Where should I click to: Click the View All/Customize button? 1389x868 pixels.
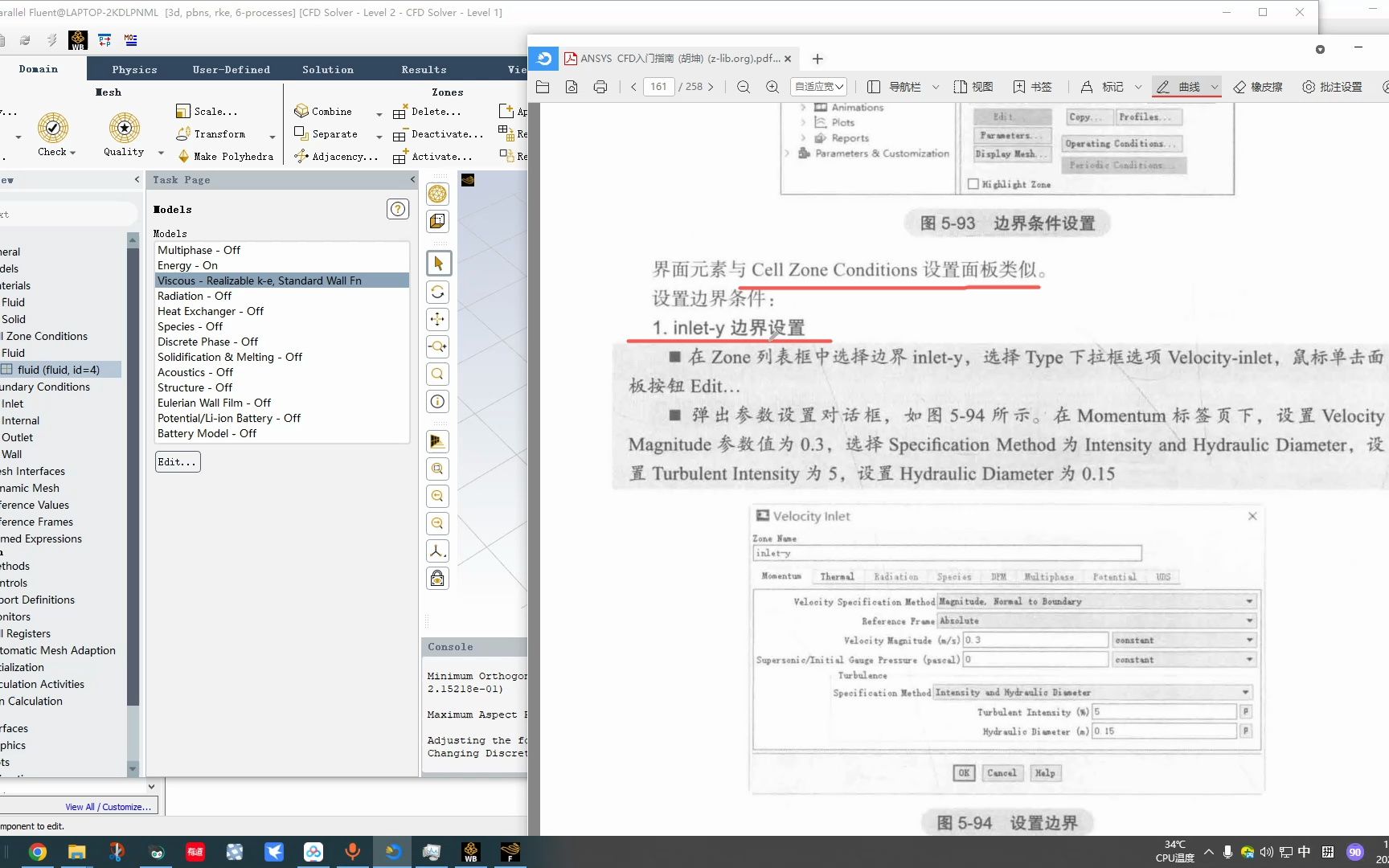tap(109, 806)
